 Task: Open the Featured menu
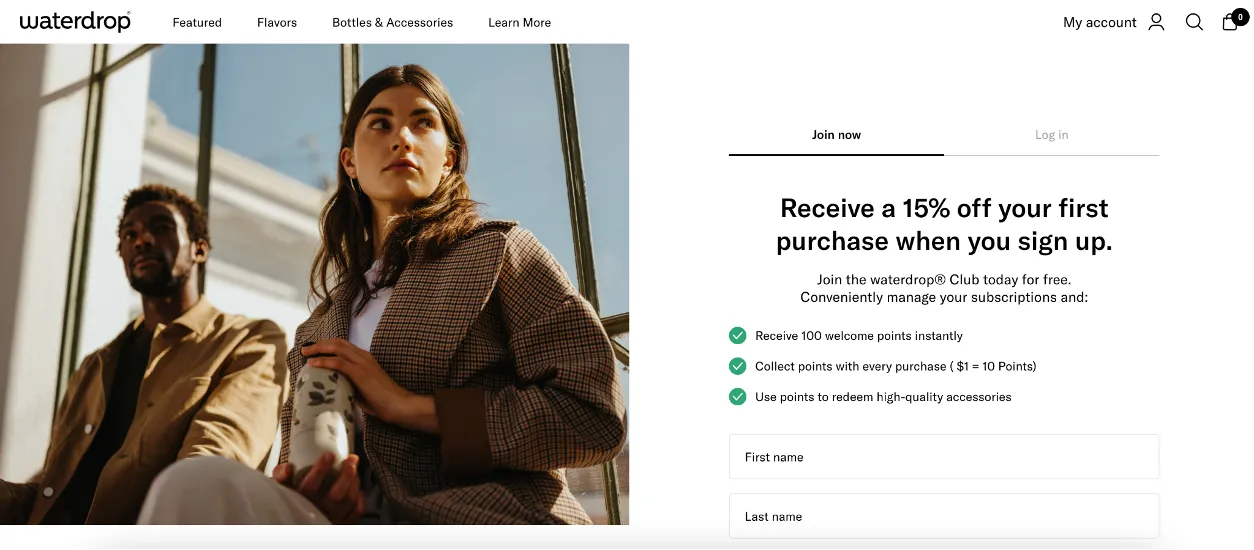pos(197,22)
